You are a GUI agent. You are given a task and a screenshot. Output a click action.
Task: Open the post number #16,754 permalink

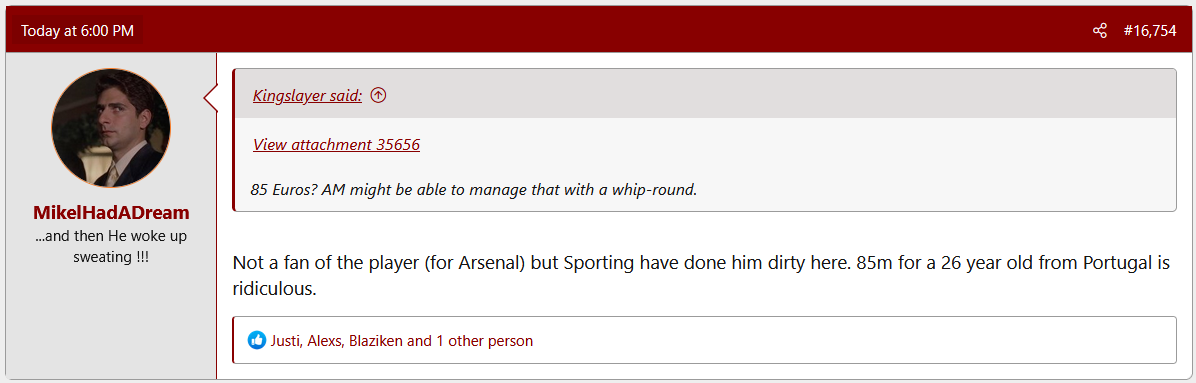point(1149,31)
